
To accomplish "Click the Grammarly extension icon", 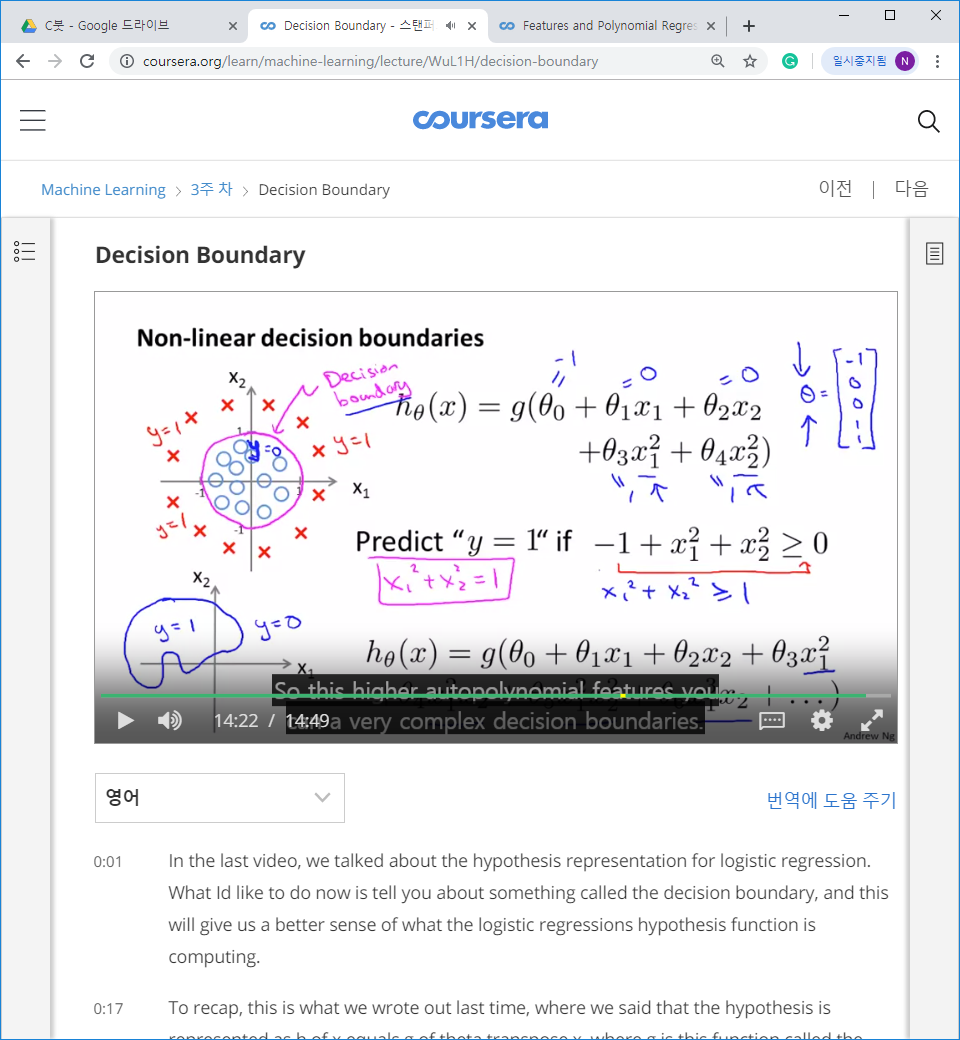I will (x=789, y=61).
